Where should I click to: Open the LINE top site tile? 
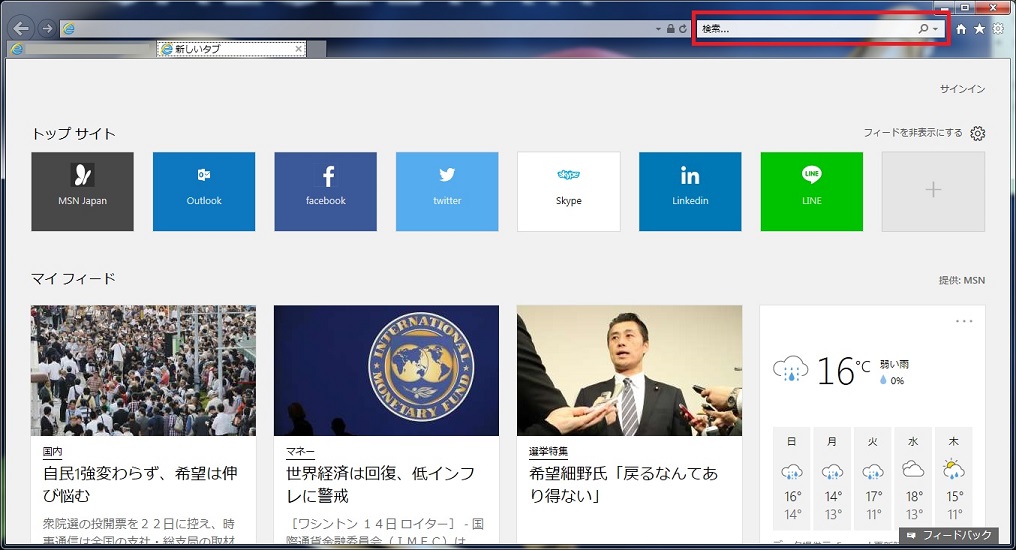pos(812,192)
